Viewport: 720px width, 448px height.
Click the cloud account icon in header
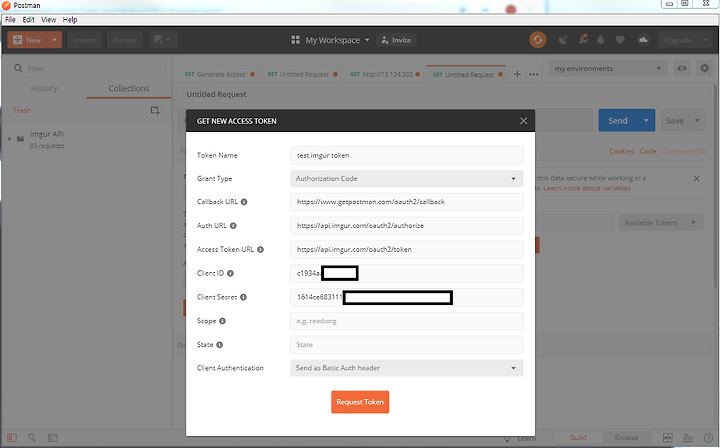(643, 40)
